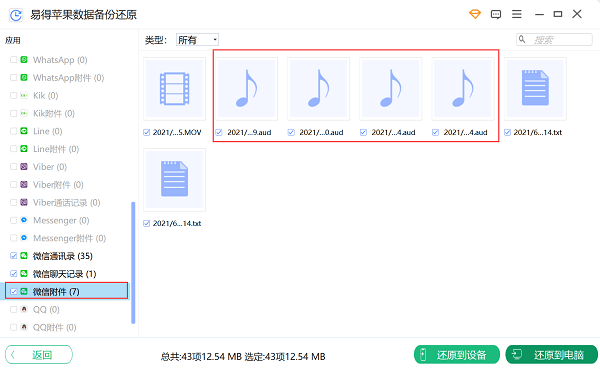Click the 返回 back button
Screen dimensions: 600x369
39,355
